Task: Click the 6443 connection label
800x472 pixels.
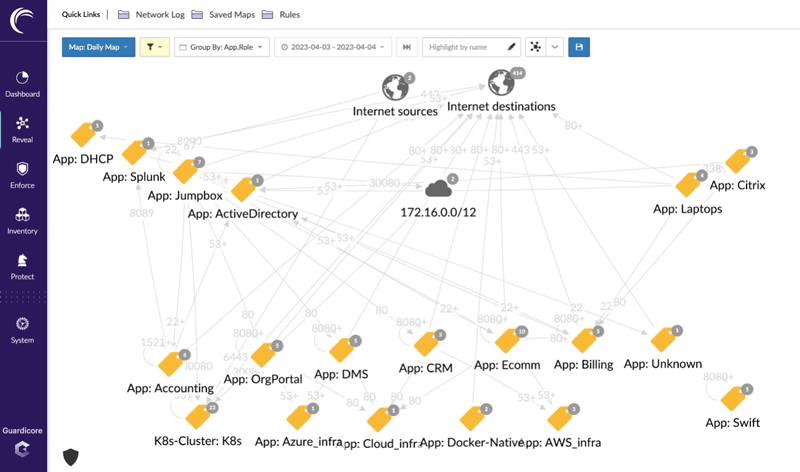Action: pos(236,357)
